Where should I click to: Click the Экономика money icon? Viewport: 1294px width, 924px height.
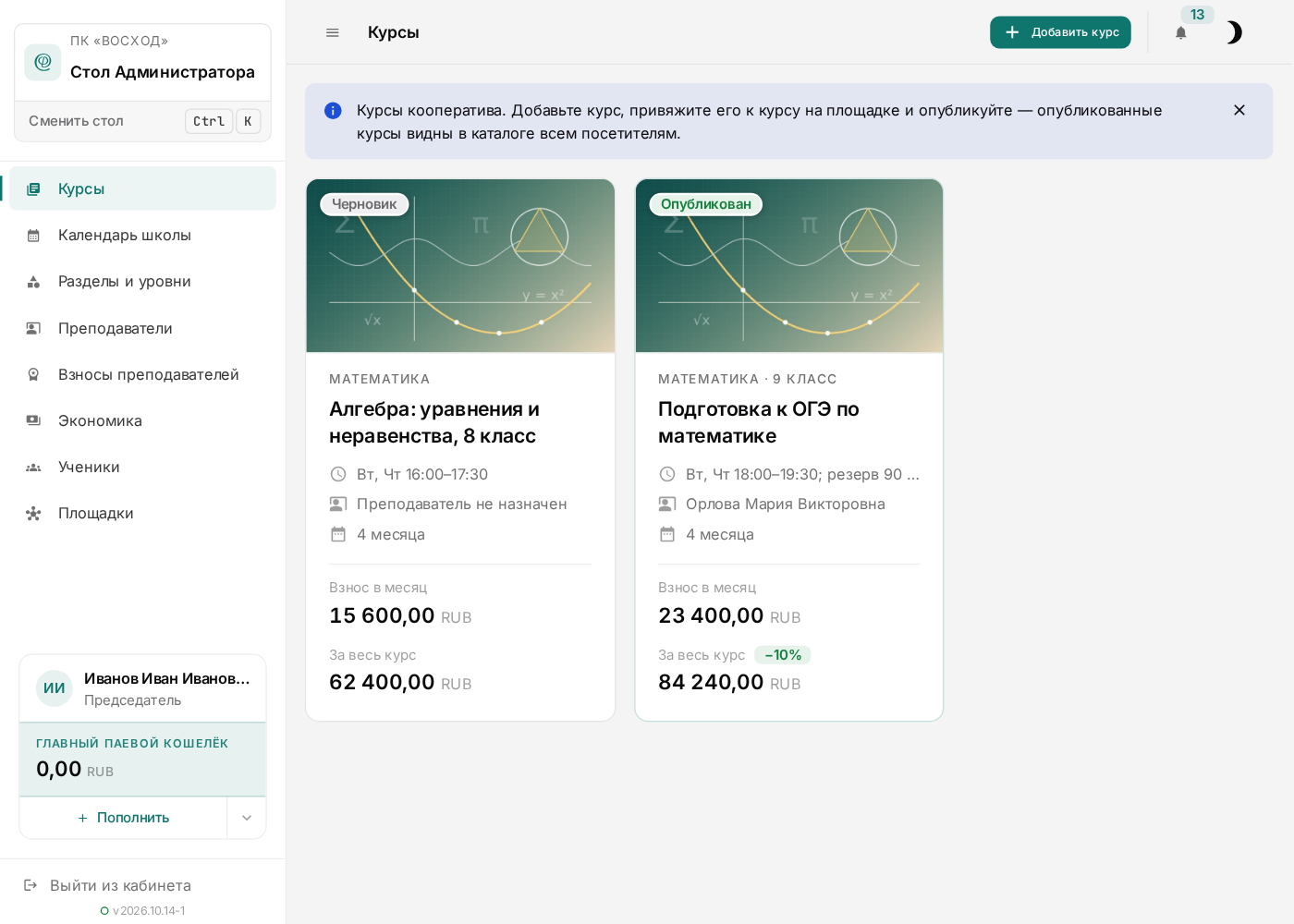coord(33,420)
